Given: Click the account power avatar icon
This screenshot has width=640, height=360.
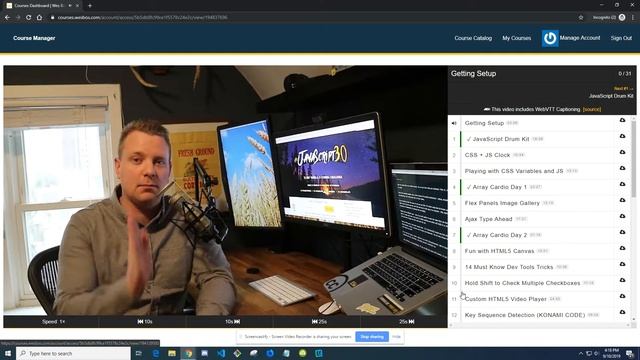Looking at the screenshot, I should click(550, 38).
